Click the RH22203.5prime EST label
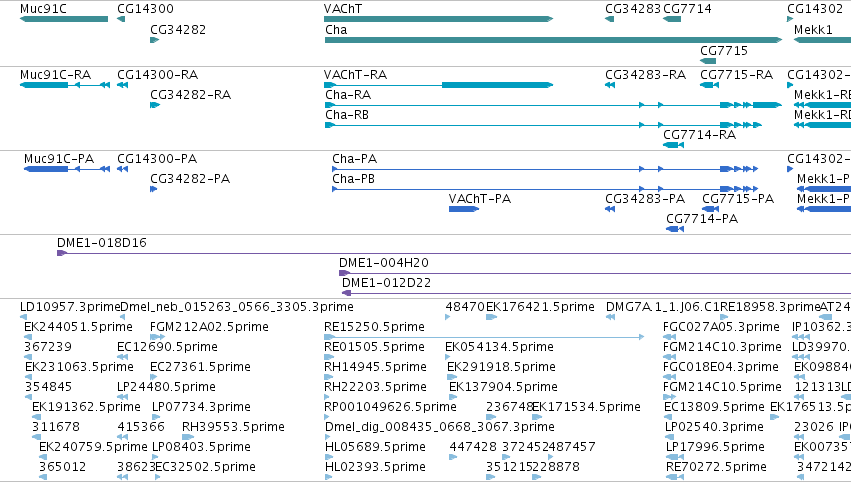 375,387
